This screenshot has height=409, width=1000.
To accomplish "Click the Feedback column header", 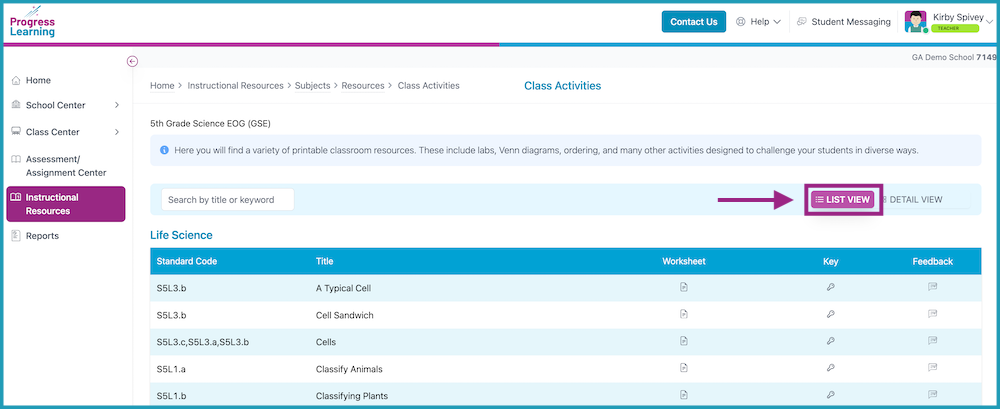I will click(x=932, y=262).
